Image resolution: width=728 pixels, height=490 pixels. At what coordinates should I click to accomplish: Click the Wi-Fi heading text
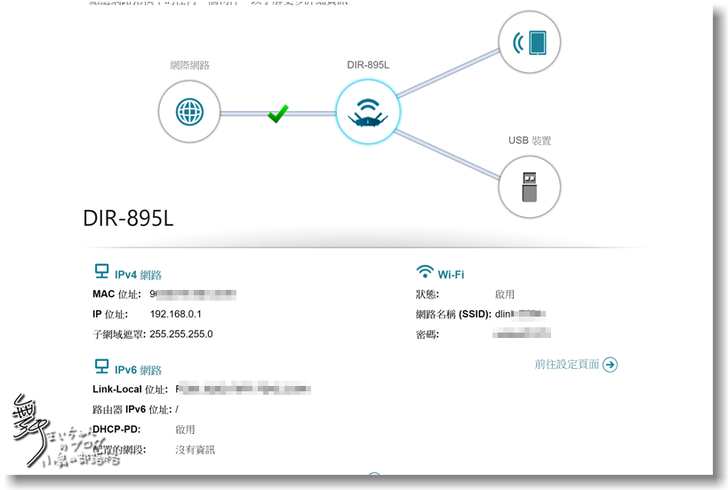pos(451,275)
